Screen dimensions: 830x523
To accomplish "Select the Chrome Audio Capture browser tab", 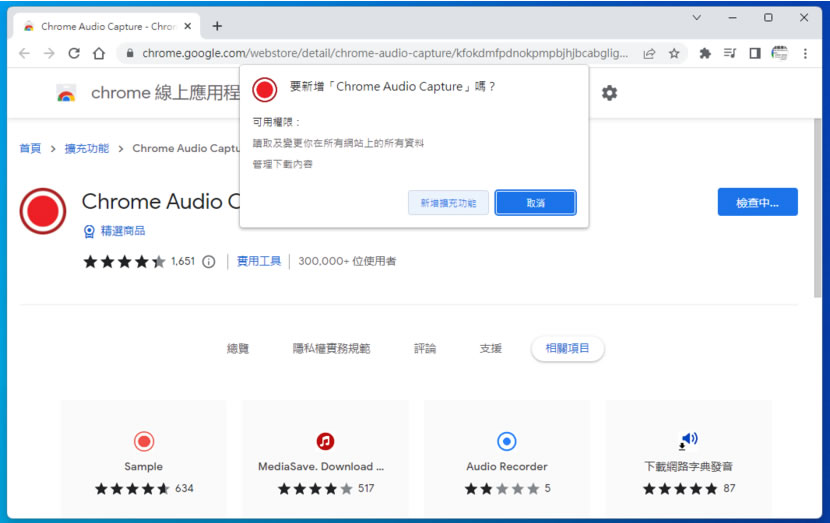I will tap(105, 26).
